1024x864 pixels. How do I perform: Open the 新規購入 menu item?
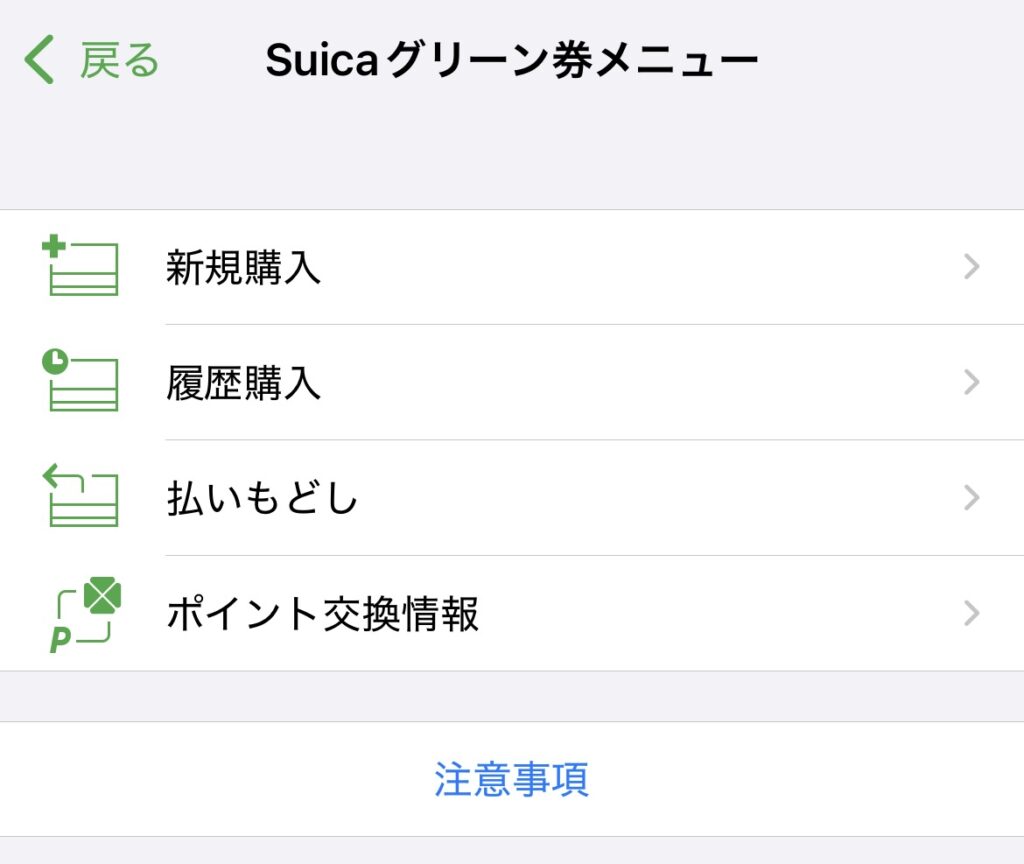[x=512, y=267]
